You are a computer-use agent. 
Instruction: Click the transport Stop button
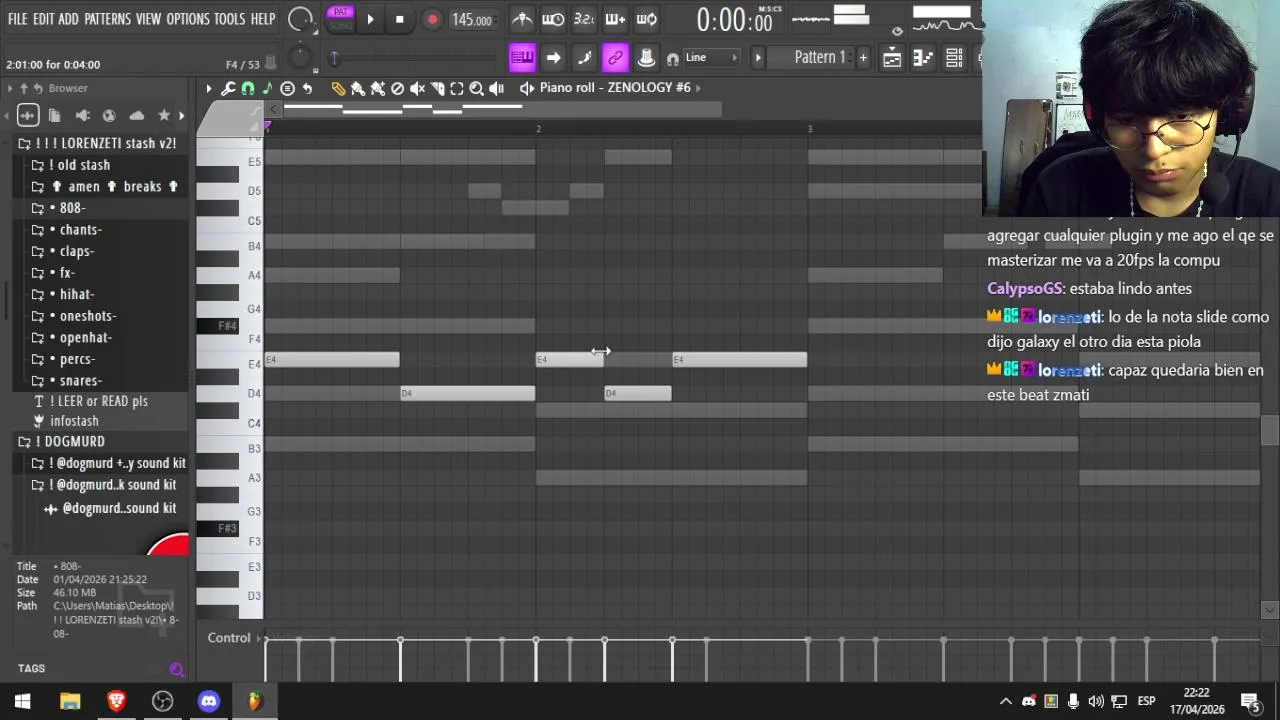(400, 19)
